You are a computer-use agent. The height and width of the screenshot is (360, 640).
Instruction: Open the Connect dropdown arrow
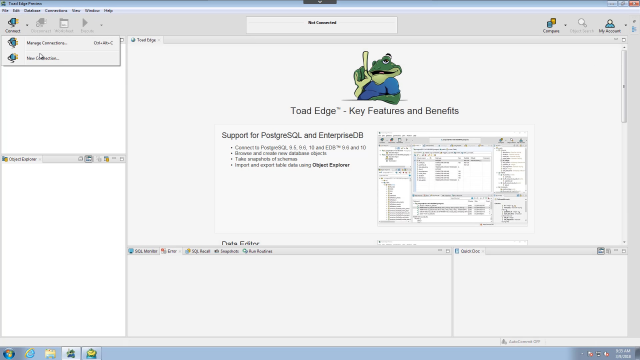[x=27, y=25]
